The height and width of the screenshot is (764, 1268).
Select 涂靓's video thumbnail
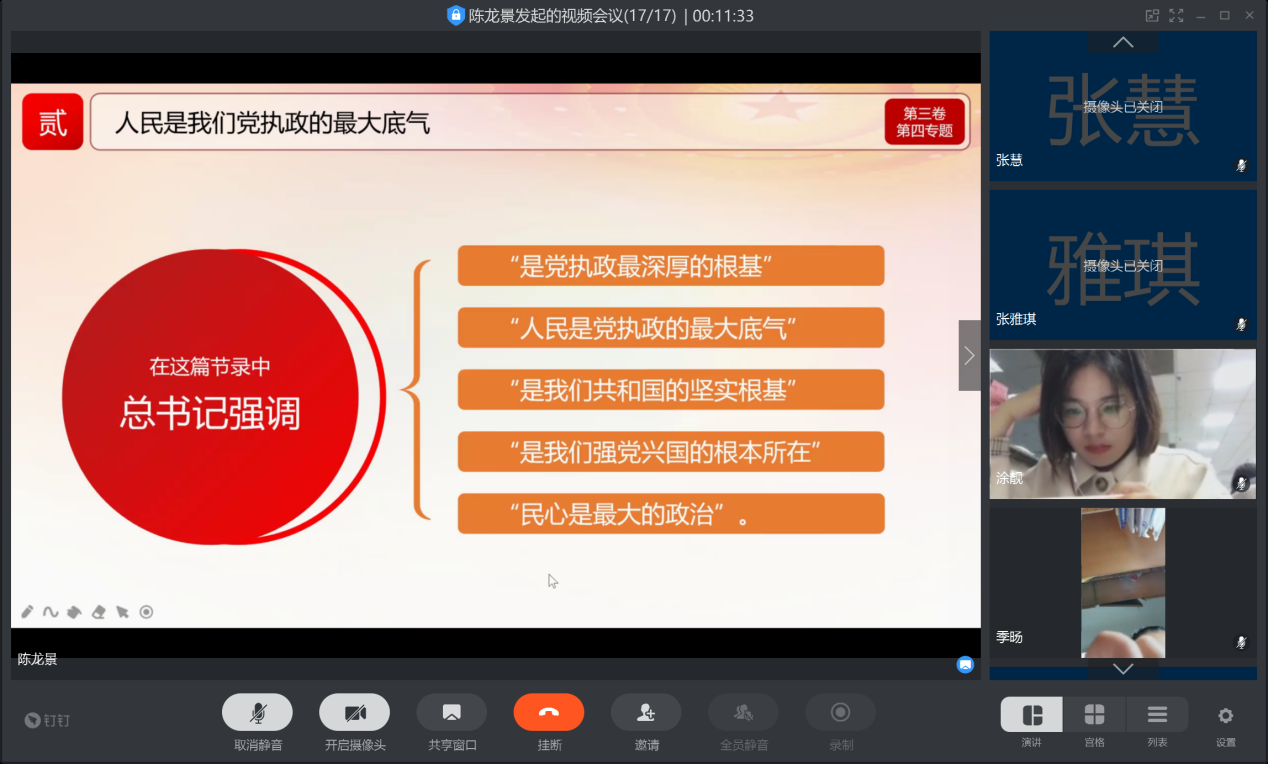pyautogui.click(x=1122, y=423)
